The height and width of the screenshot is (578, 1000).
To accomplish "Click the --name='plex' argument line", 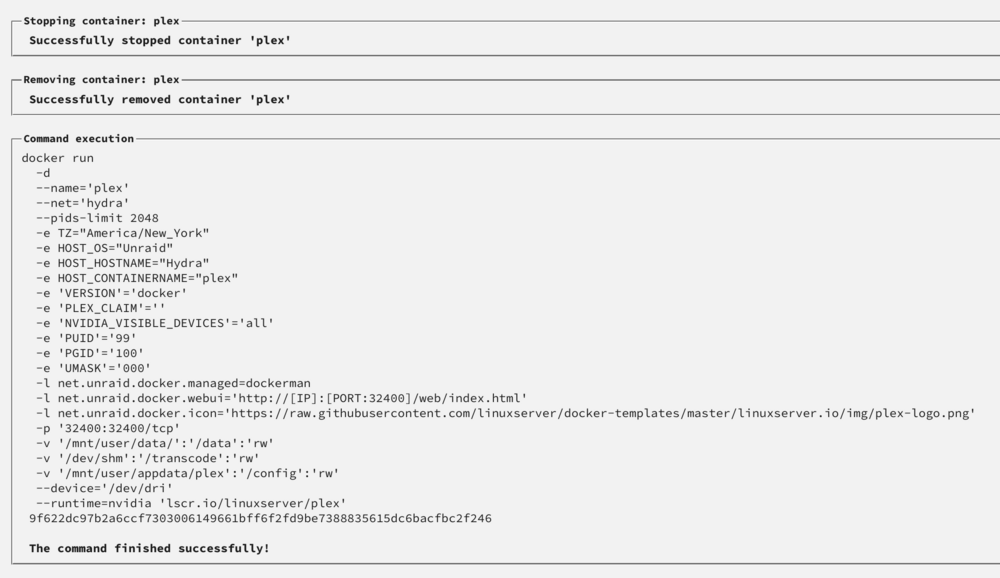I will (83, 188).
